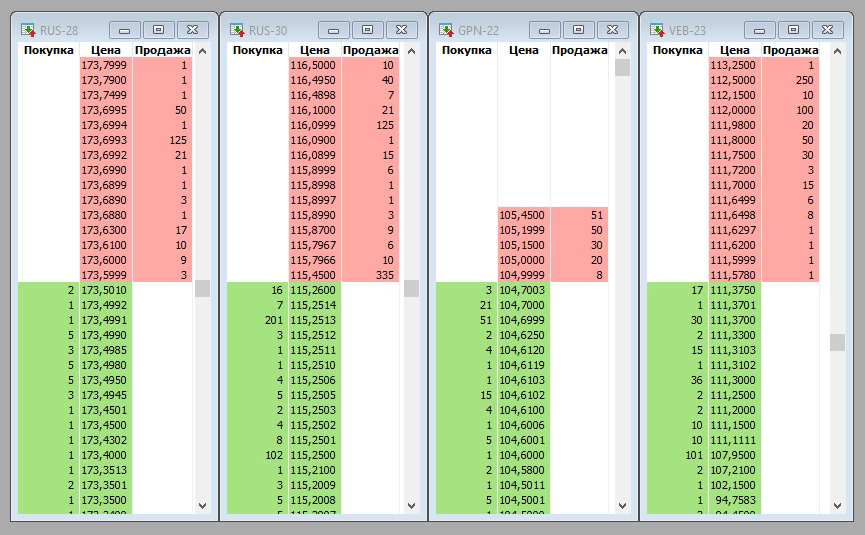Select price 105,4500 in GPN-22
865x535 pixels.
(x=524, y=215)
